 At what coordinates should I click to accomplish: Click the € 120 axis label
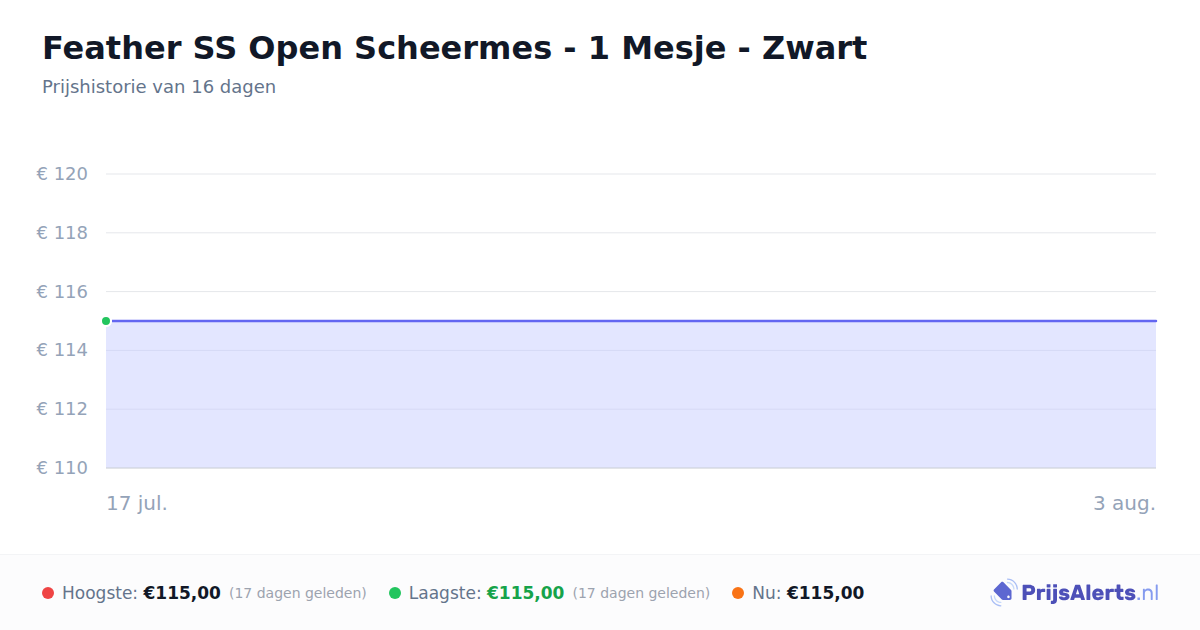coord(62,174)
